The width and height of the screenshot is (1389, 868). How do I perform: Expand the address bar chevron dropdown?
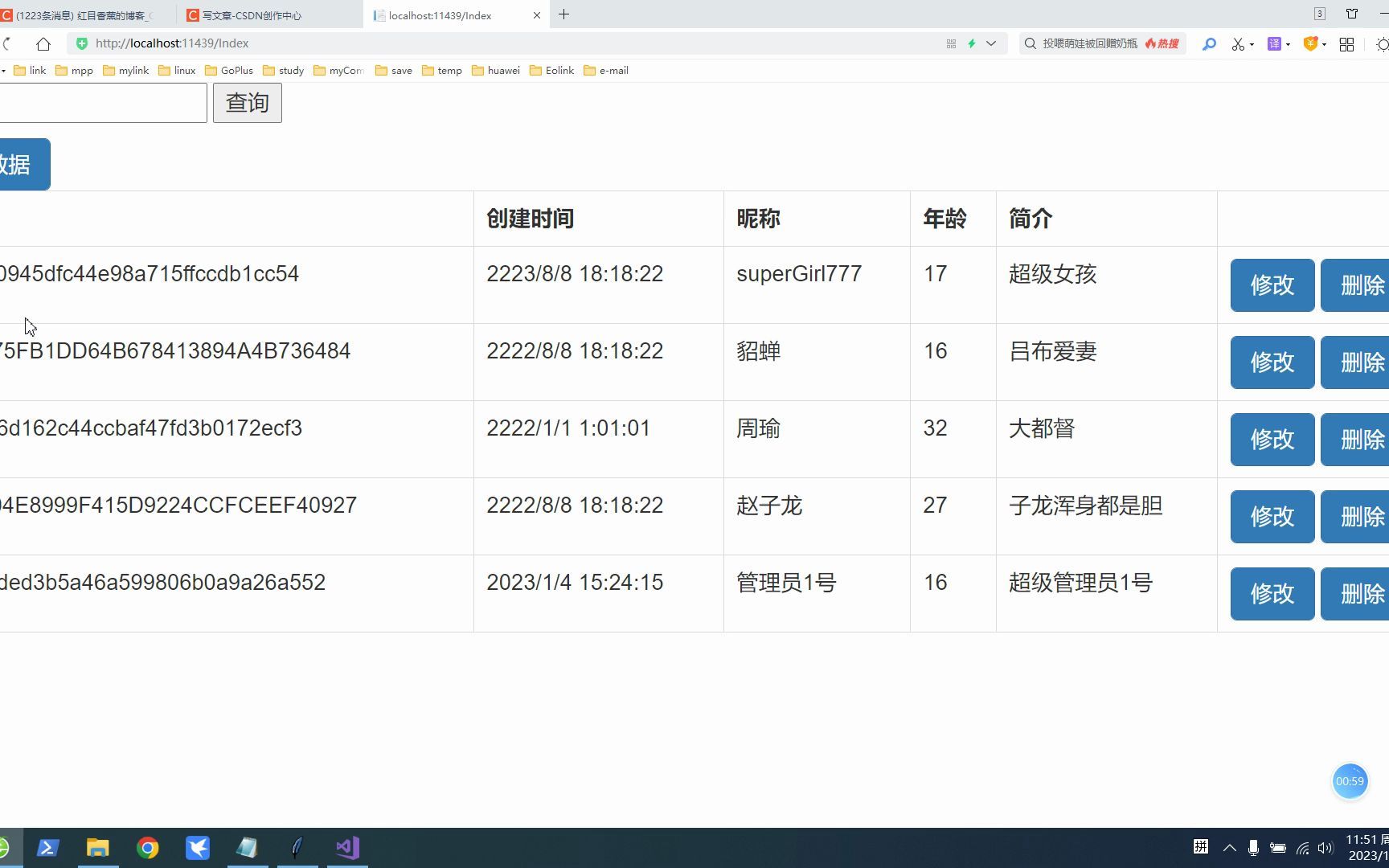click(x=991, y=43)
